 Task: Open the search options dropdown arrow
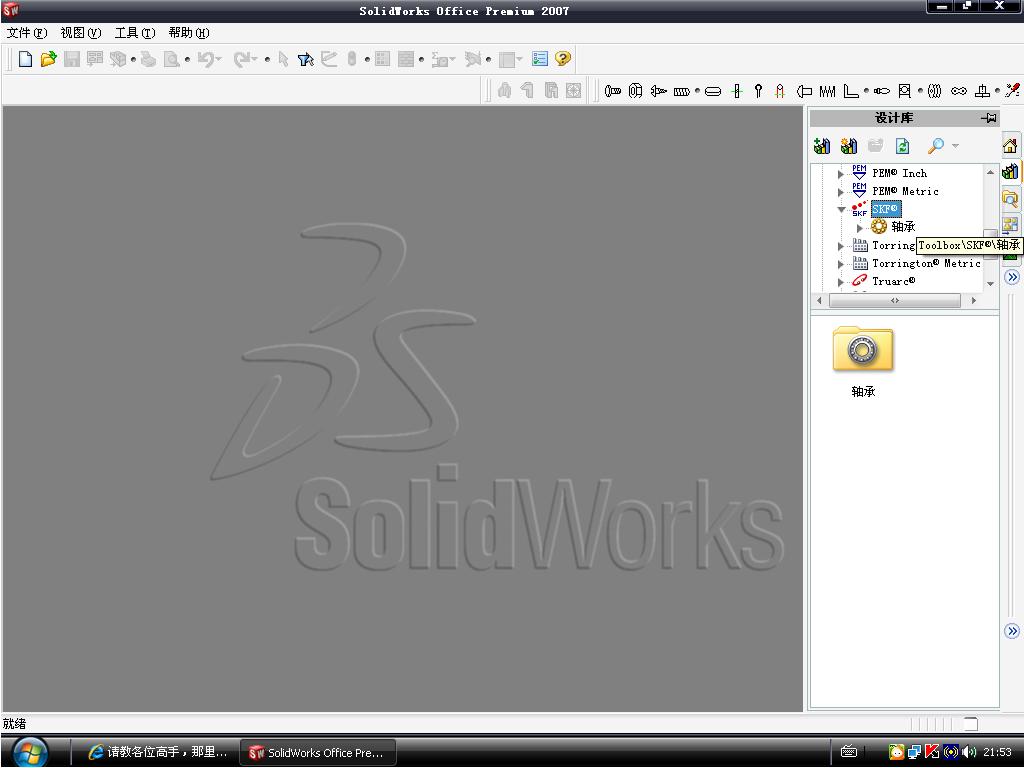[x=955, y=146]
